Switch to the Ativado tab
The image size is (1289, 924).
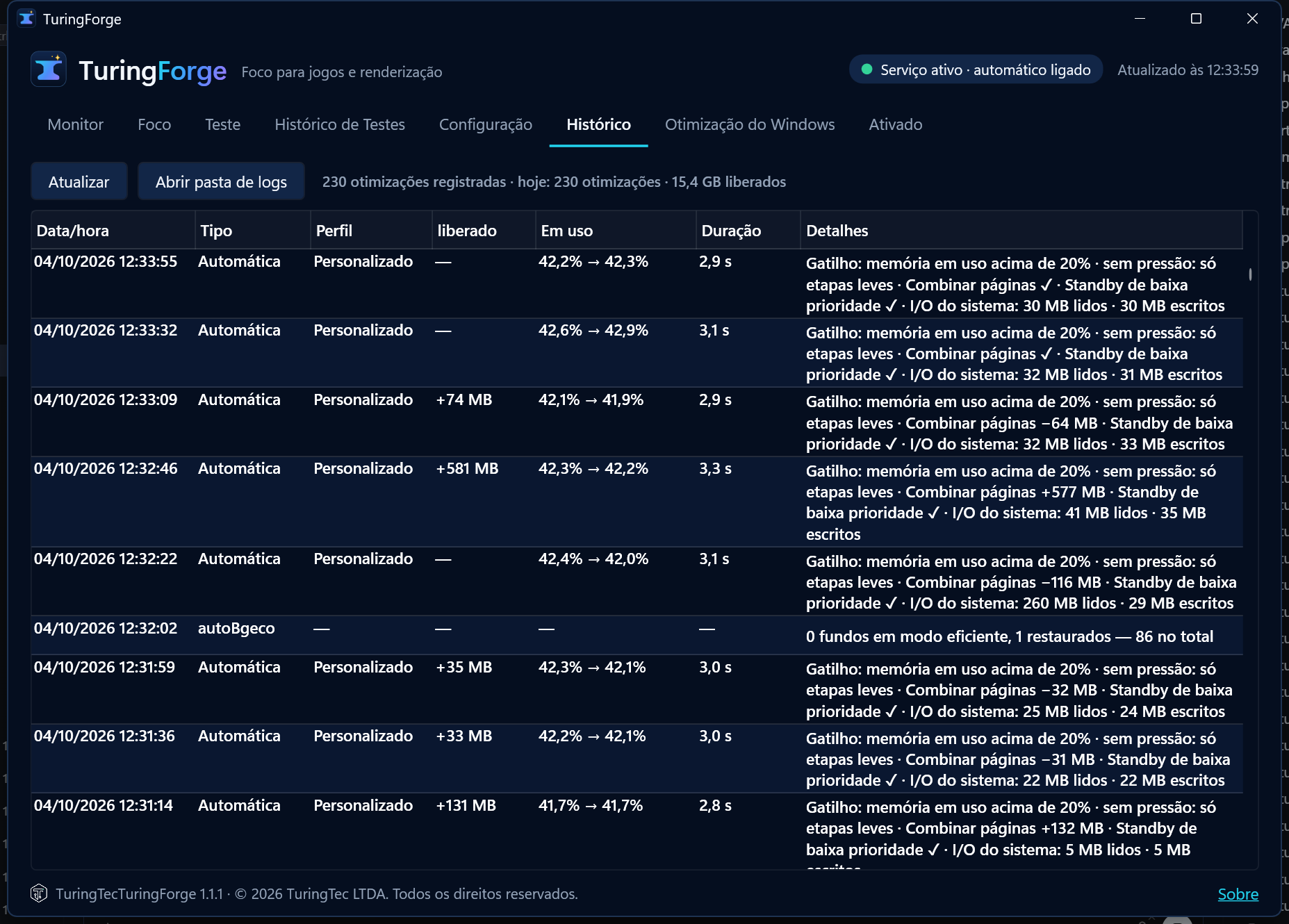click(896, 124)
